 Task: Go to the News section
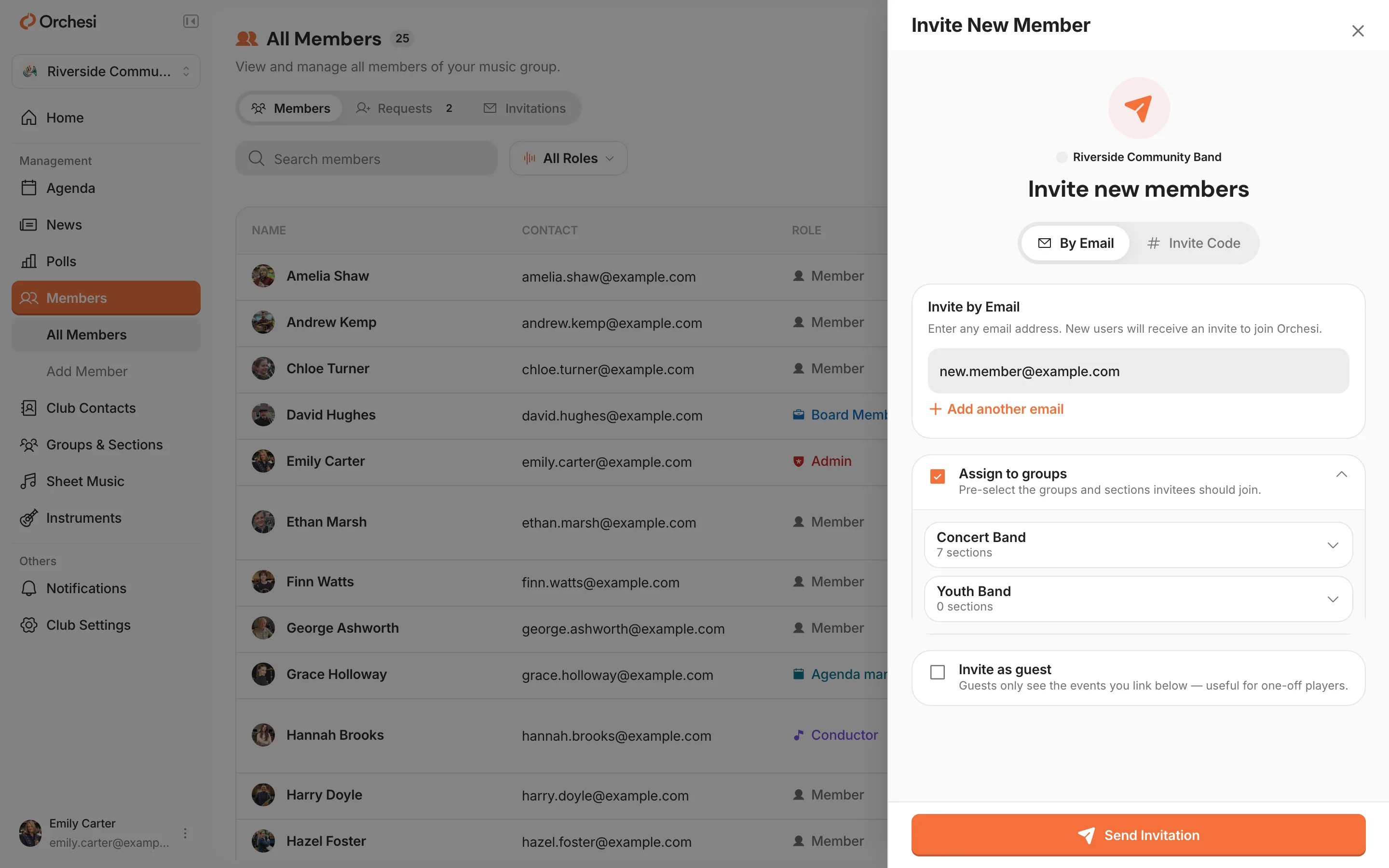(106, 224)
